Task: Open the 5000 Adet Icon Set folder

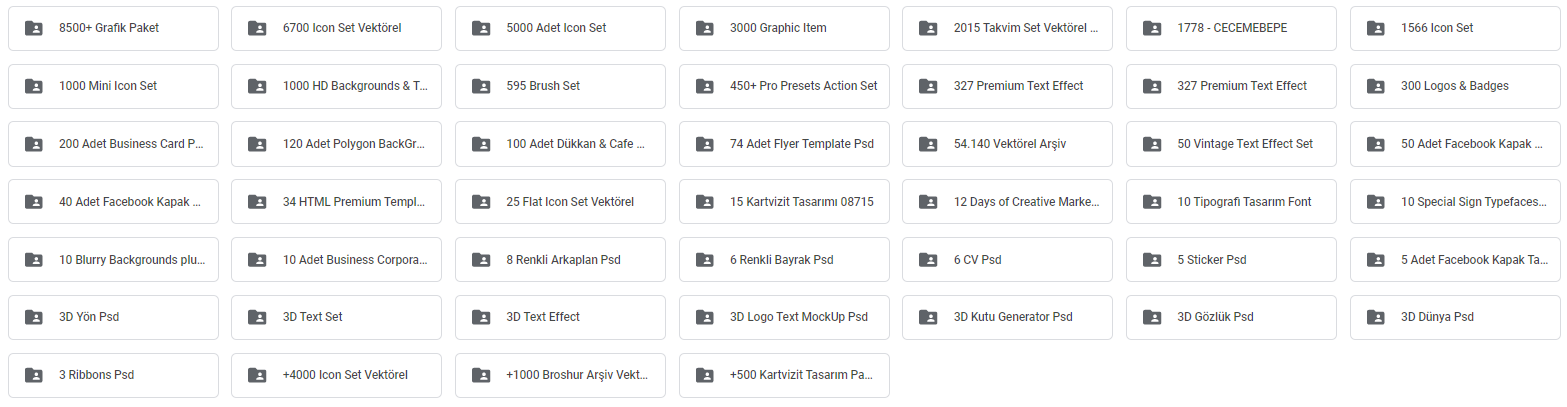Action: click(556, 28)
